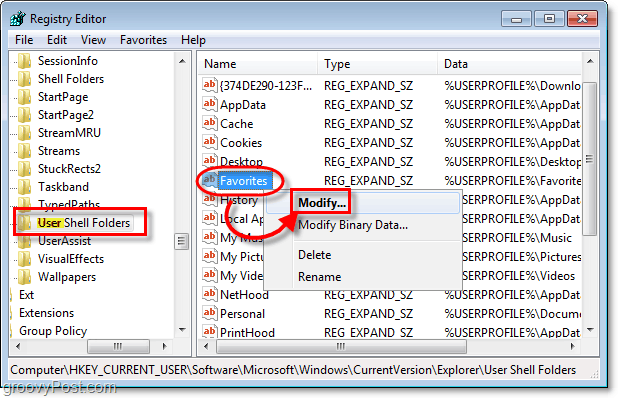Click the VisualEffects folder icon
618x398 pixels.
pos(24,259)
